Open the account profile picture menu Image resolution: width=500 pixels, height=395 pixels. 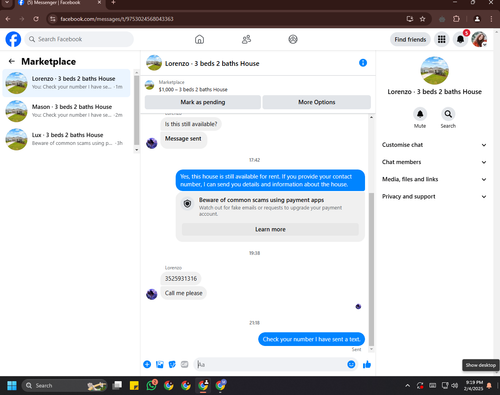[x=479, y=39]
